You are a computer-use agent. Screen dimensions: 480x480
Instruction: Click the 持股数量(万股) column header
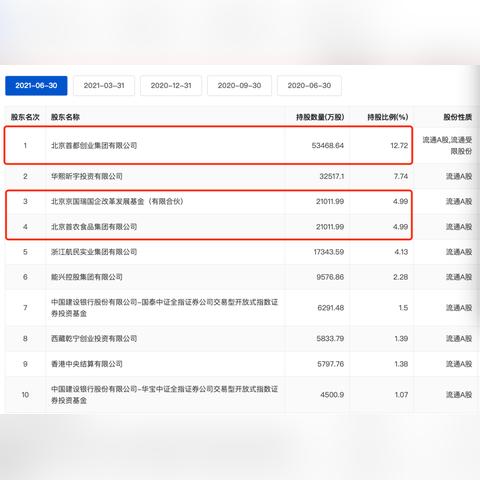(x=320, y=117)
